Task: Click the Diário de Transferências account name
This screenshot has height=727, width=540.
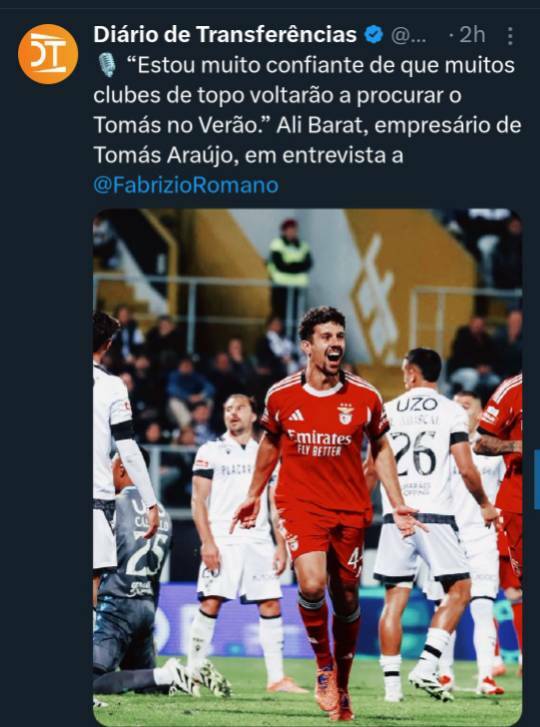Action: pyautogui.click(x=225, y=35)
